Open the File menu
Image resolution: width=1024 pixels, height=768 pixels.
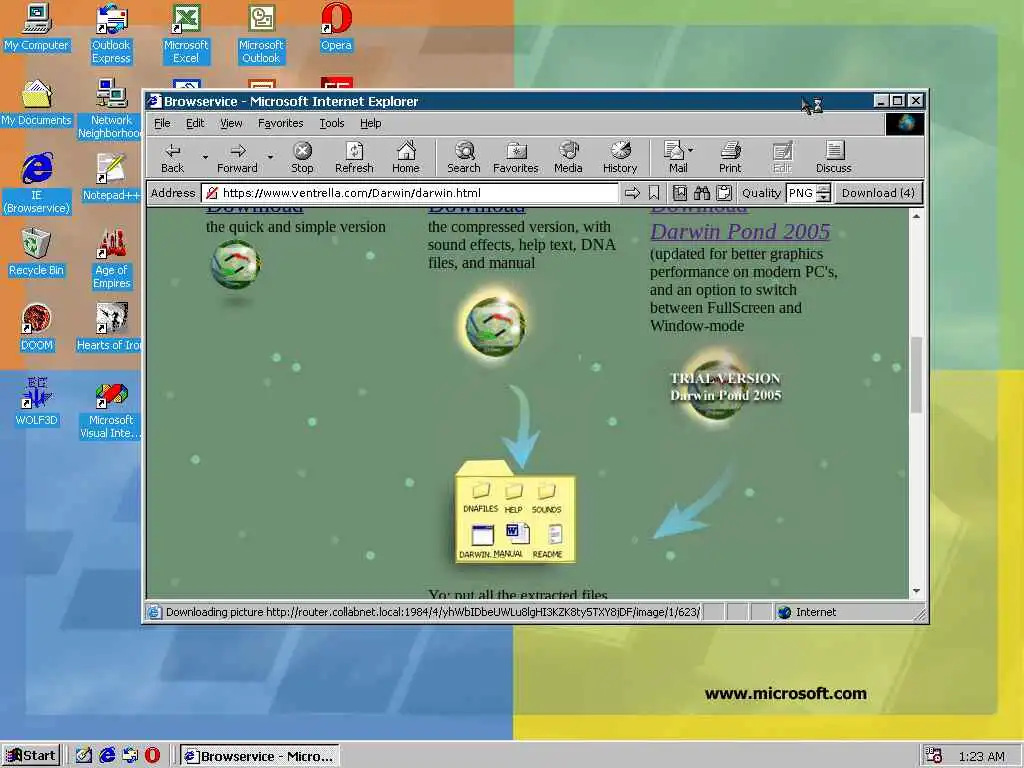(162, 123)
